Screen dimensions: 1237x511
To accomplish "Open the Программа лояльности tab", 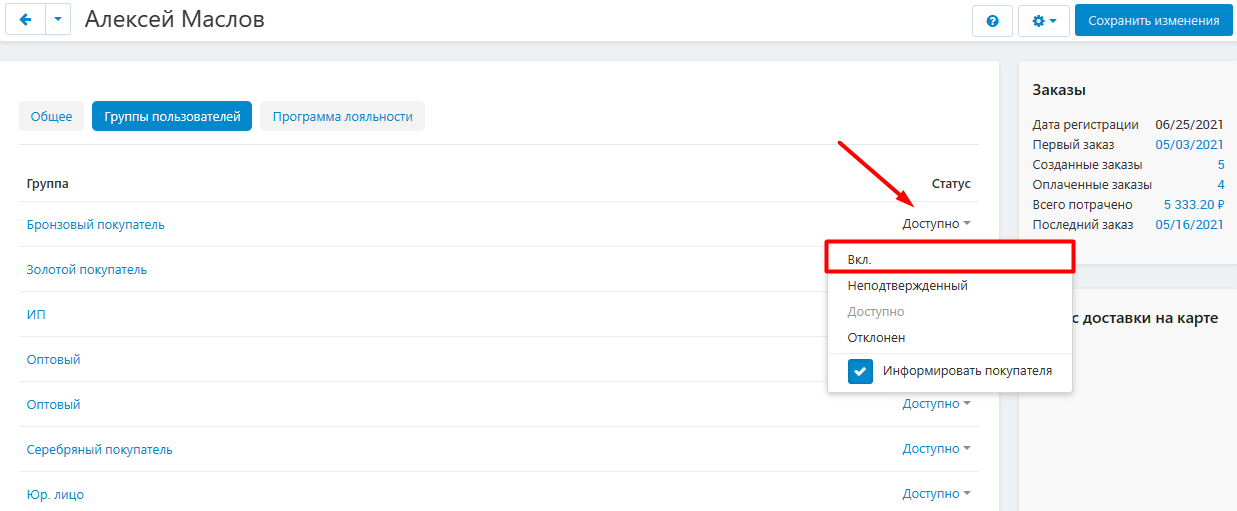I will point(342,116).
